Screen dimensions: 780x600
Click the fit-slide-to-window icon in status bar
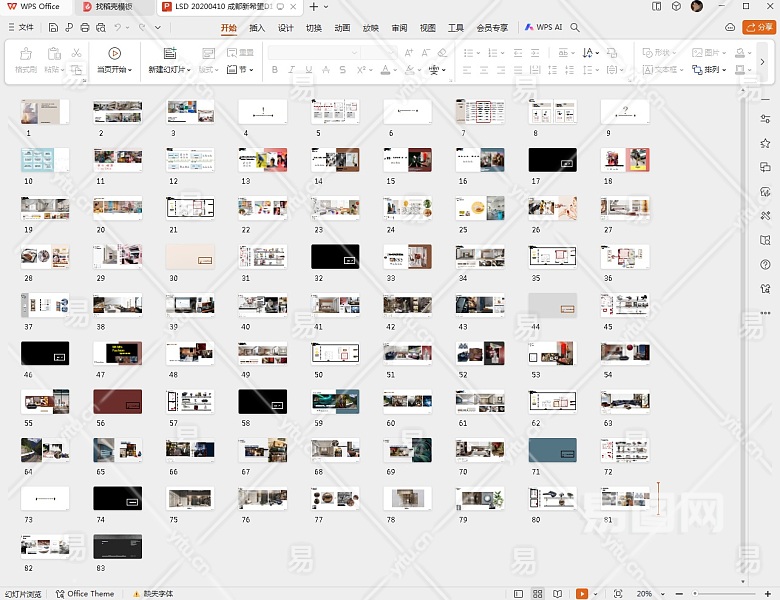coord(617,594)
